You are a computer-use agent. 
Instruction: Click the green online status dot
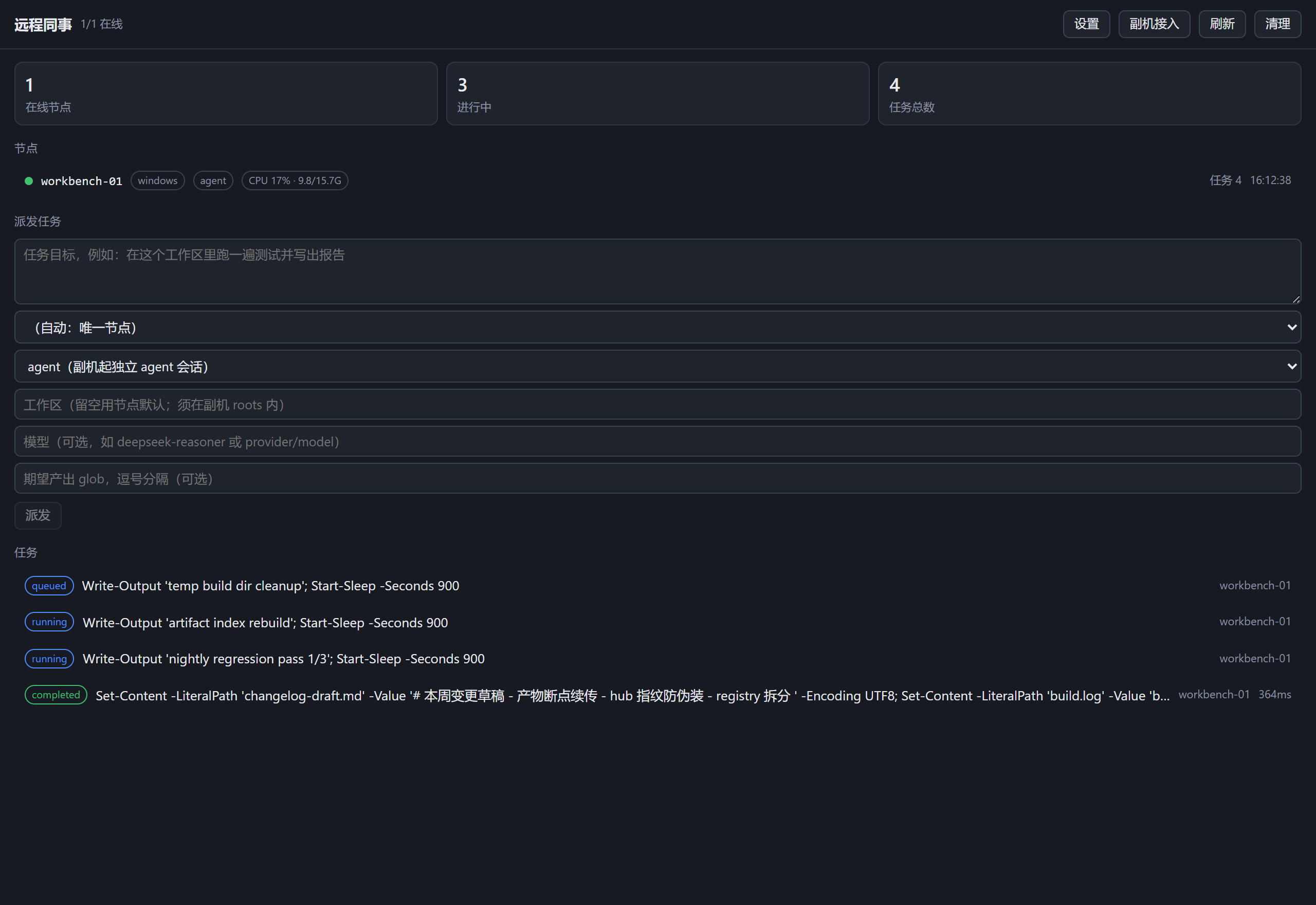click(28, 181)
